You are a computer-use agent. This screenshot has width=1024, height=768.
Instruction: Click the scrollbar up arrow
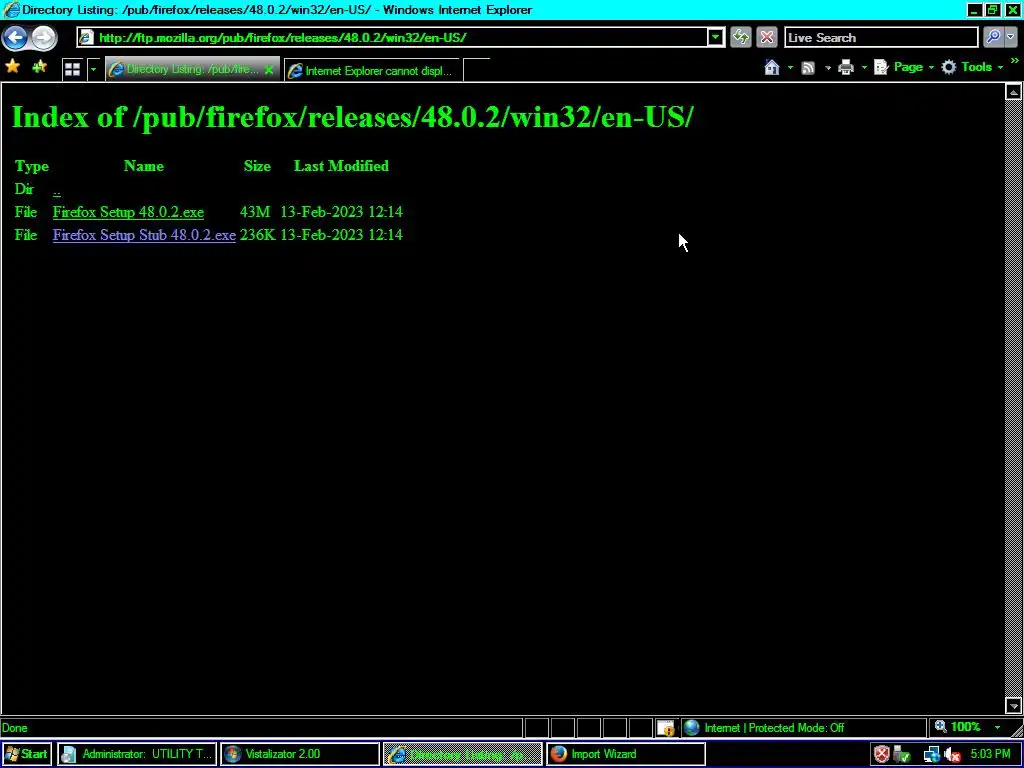(1013, 92)
